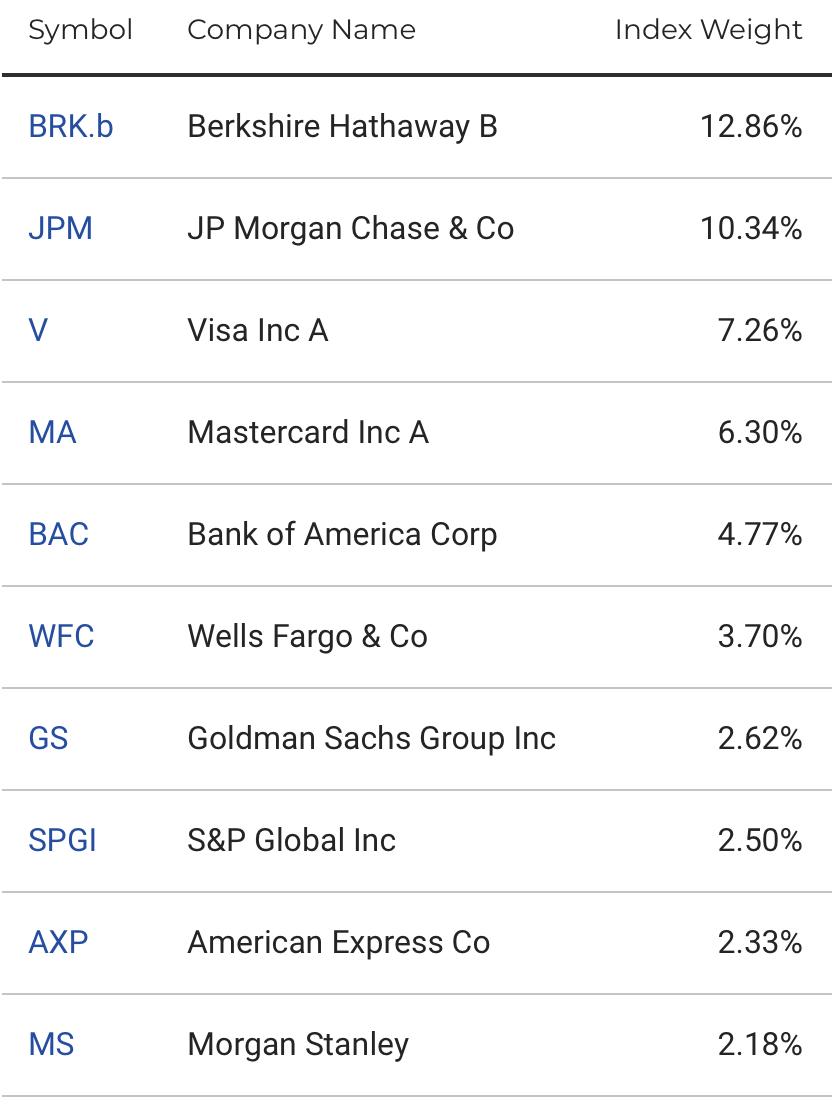This screenshot has height=1106, width=832.
Task: Select the Goldman Sachs Group Inc row
Action: click(416, 739)
